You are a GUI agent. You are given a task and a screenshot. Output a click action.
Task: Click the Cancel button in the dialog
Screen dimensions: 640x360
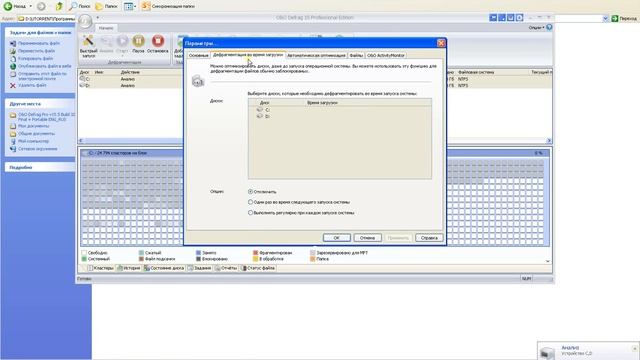pos(367,238)
